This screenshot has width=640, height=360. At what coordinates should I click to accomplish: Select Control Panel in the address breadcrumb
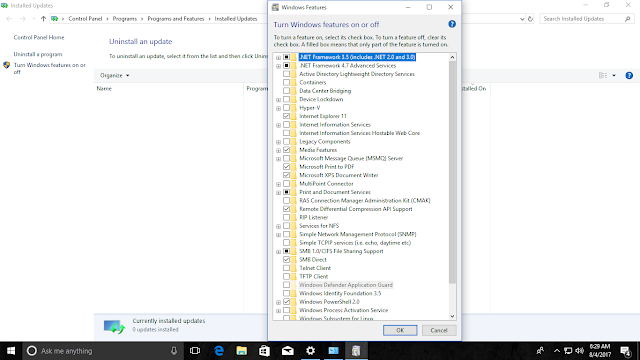[x=85, y=19]
